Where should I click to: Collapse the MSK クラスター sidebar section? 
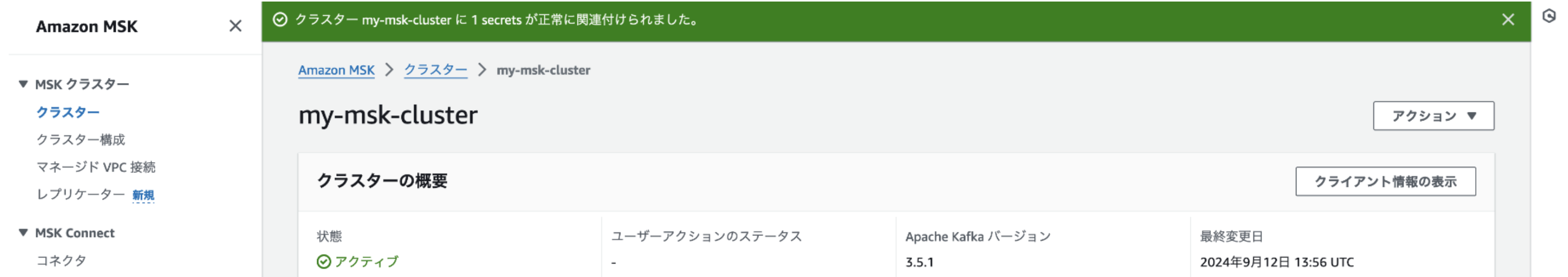pyautogui.click(x=23, y=84)
